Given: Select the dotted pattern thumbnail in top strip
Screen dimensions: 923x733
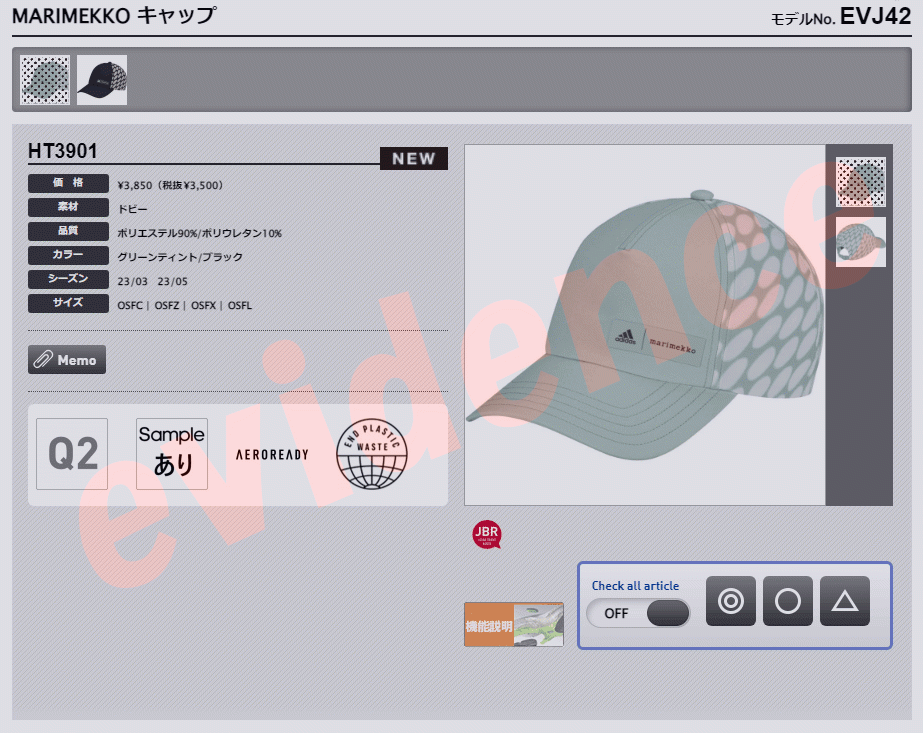Looking at the screenshot, I should click(x=45, y=80).
